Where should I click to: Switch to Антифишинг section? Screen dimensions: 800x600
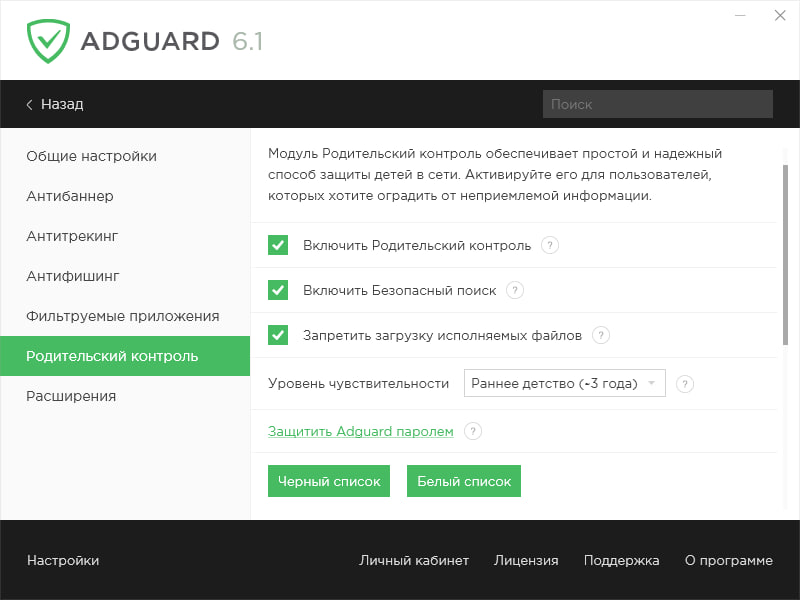point(73,276)
